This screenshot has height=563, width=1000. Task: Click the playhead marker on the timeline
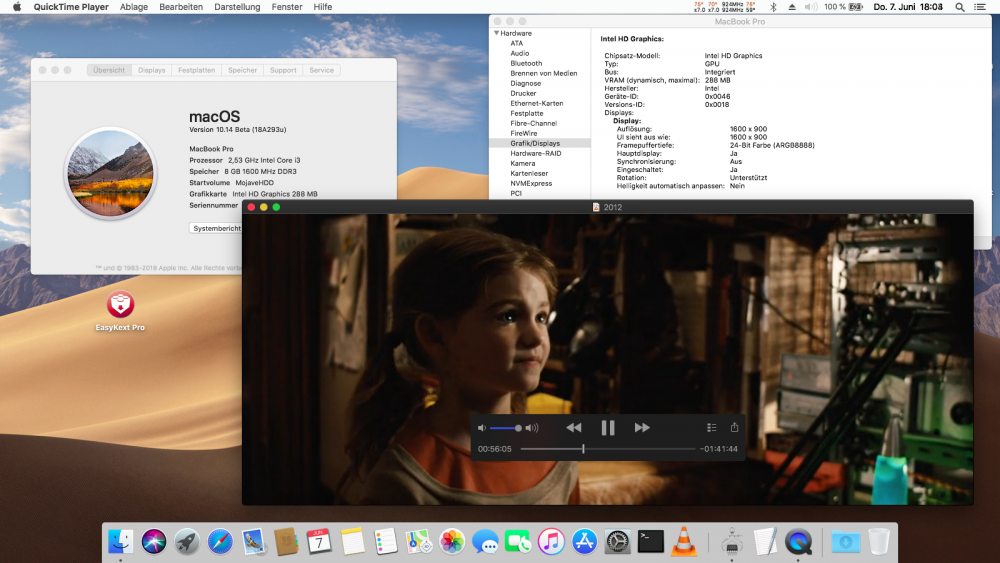[x=583, y=449]
